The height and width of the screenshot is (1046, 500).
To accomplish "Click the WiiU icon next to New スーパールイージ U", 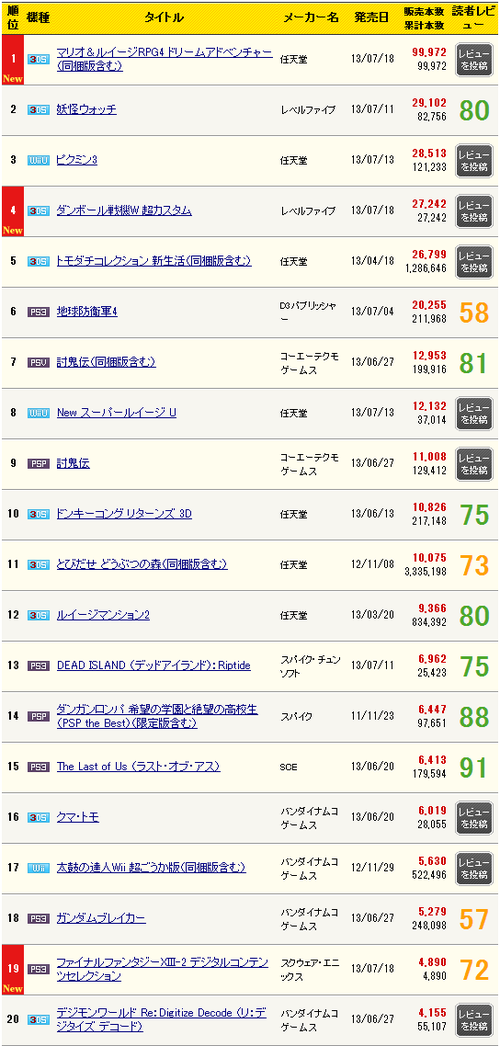I will click(x=38, y=413).
